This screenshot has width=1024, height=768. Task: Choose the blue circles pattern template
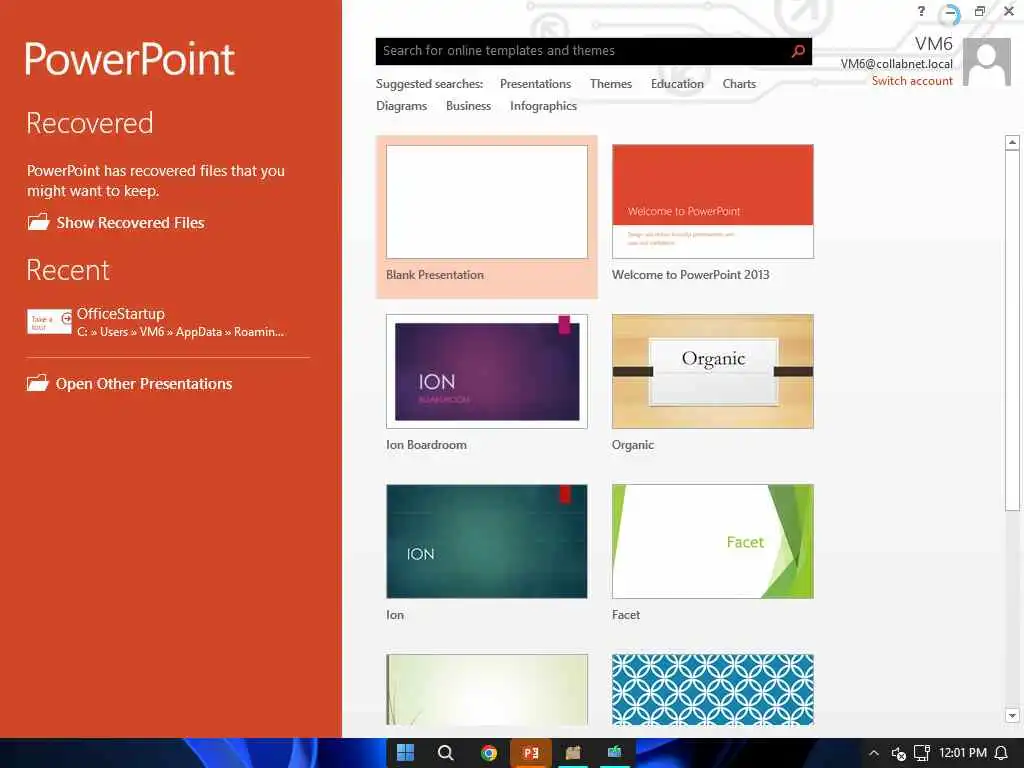coord(712,690)
